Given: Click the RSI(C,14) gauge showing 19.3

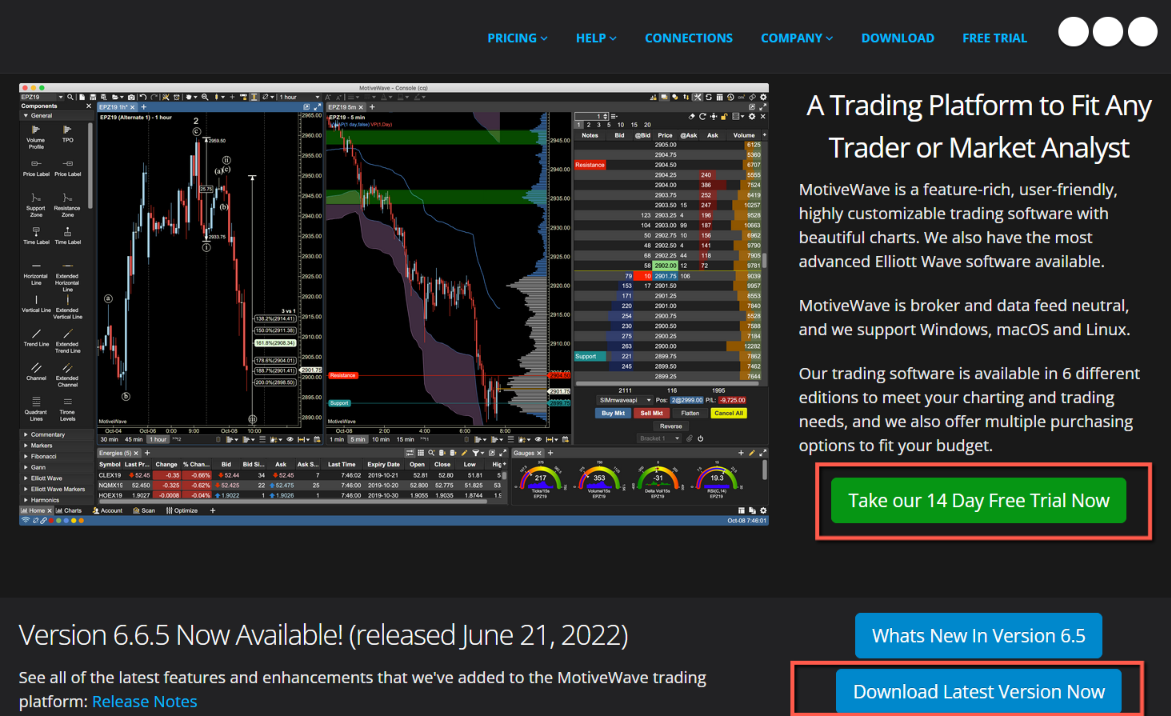Looking at the screenshot, I should [x=716, y=479].
